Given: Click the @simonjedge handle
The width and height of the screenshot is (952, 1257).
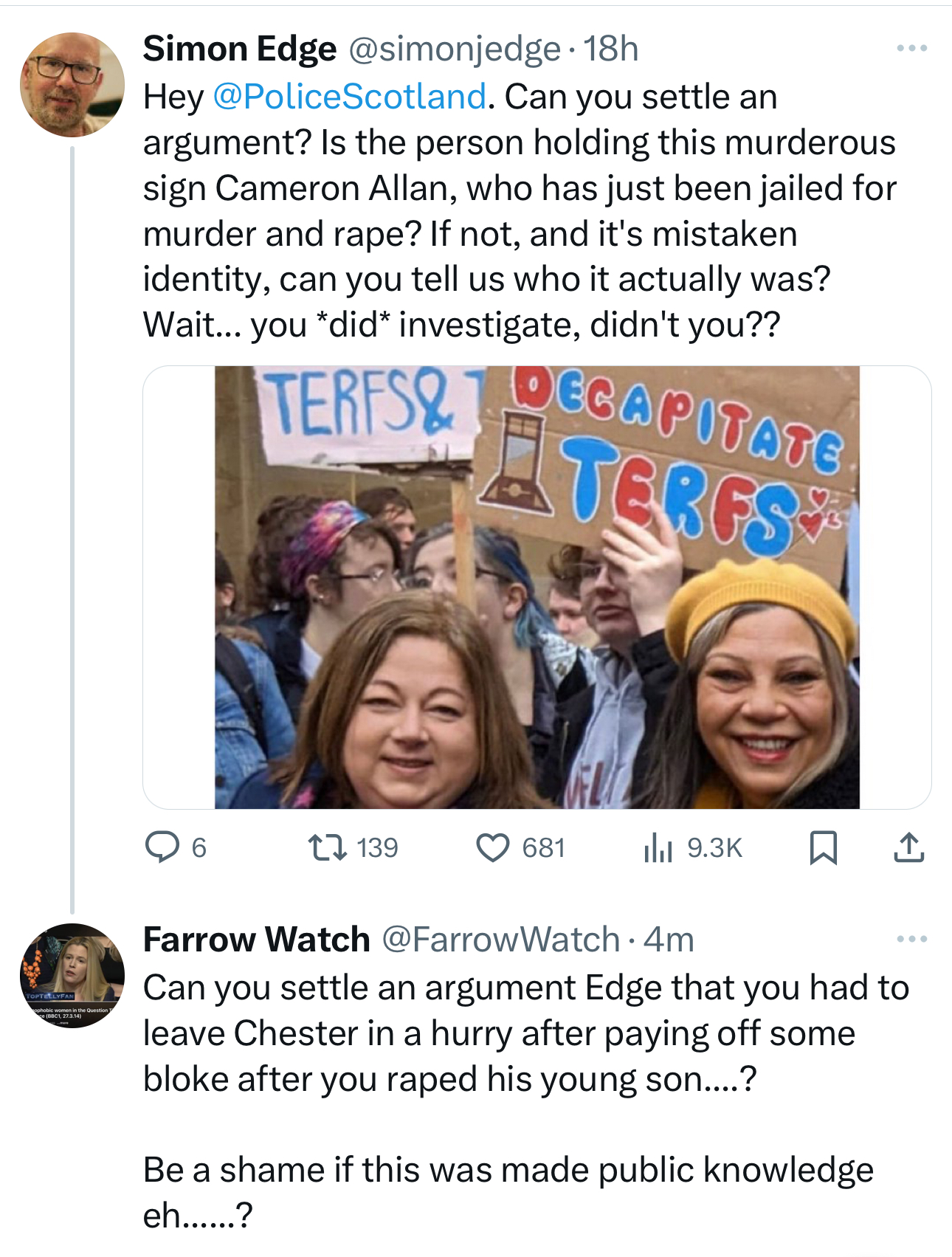Looking at the screenshot, I should (454, 49).
